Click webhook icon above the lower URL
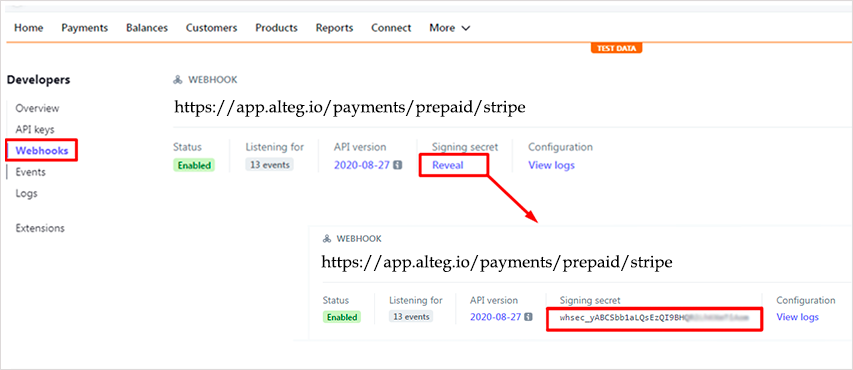The width and height of the screenshot is (853, 370). point(326,239)
